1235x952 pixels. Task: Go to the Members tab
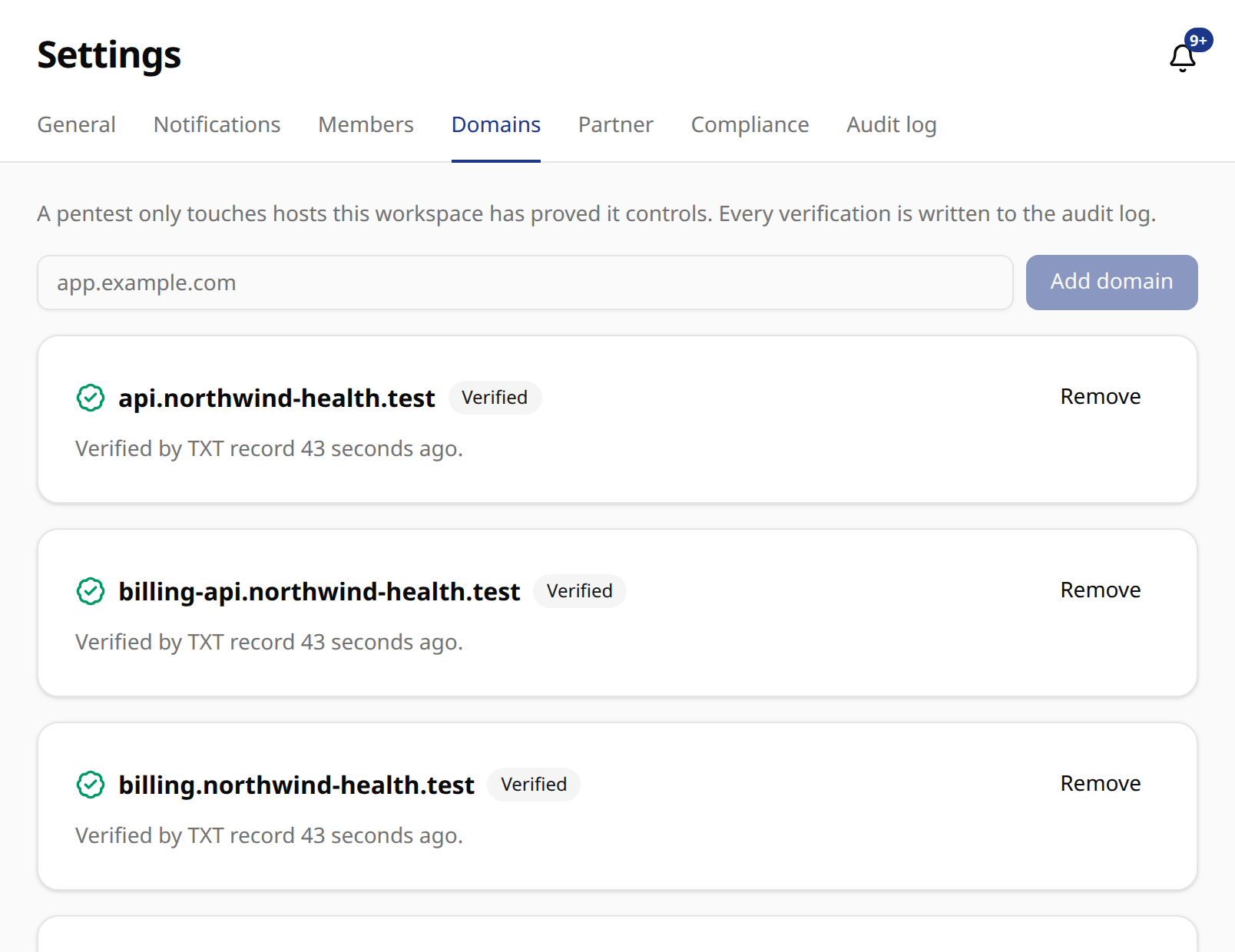pyautogui.click(x=366, y=124)
